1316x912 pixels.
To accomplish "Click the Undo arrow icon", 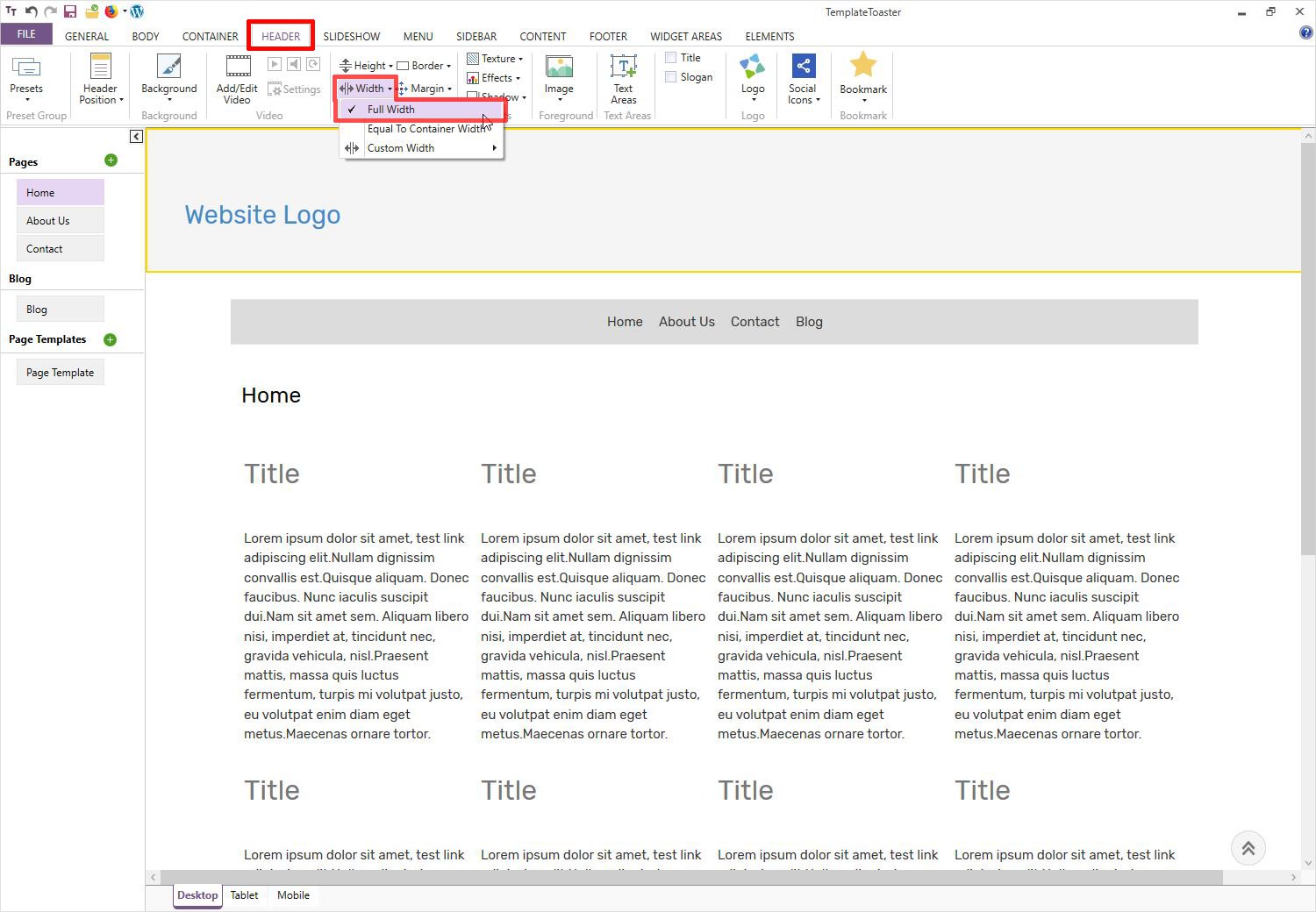I will click(x=31, y=11).
